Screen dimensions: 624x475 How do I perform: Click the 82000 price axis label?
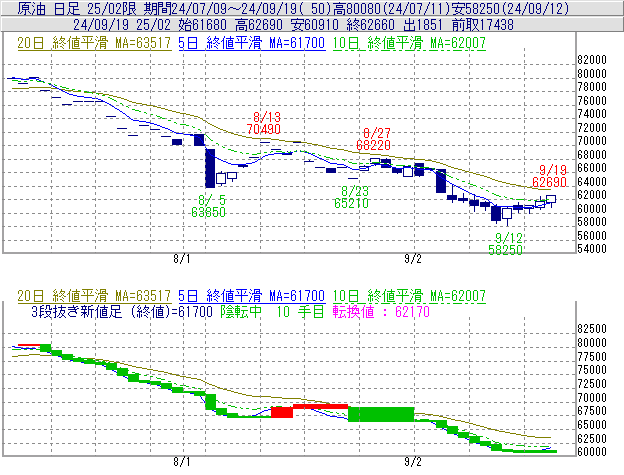592,60
